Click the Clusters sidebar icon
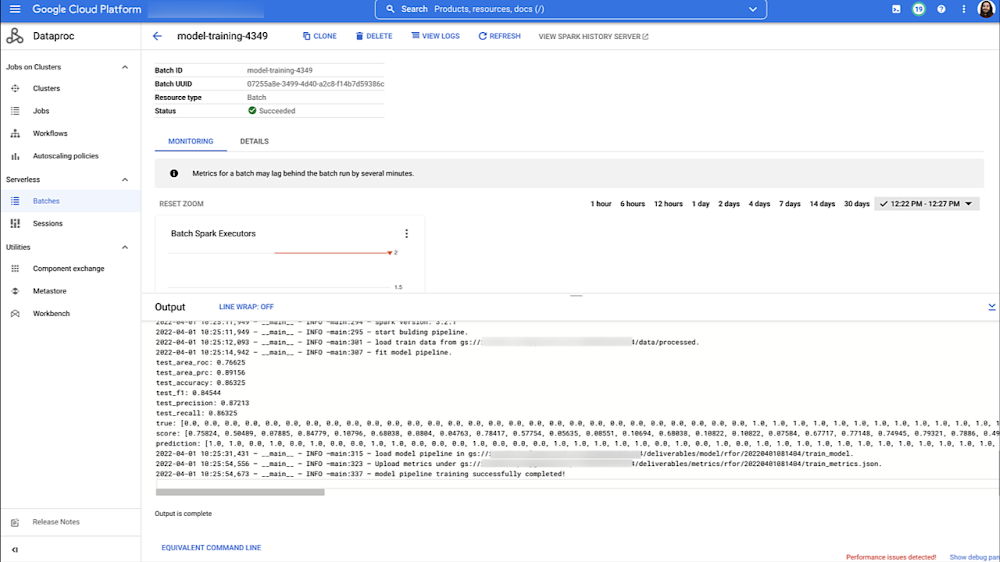Image resolution: width=1000 pixels, height=562 pixels. [15, 89]
